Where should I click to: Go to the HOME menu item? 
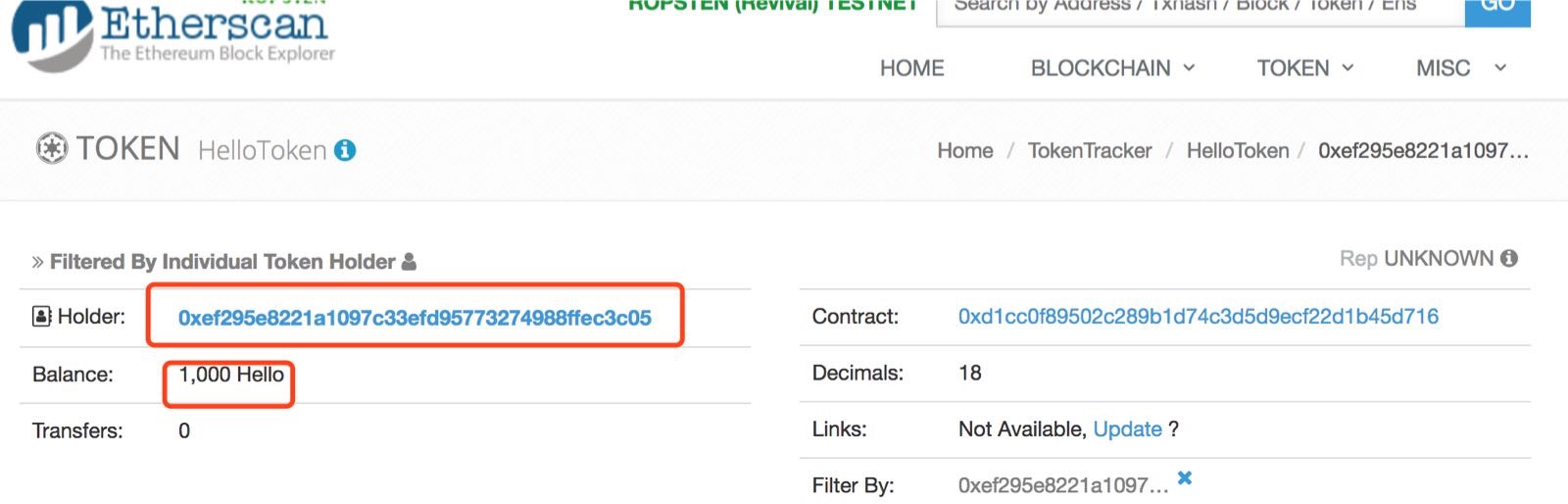911,68
